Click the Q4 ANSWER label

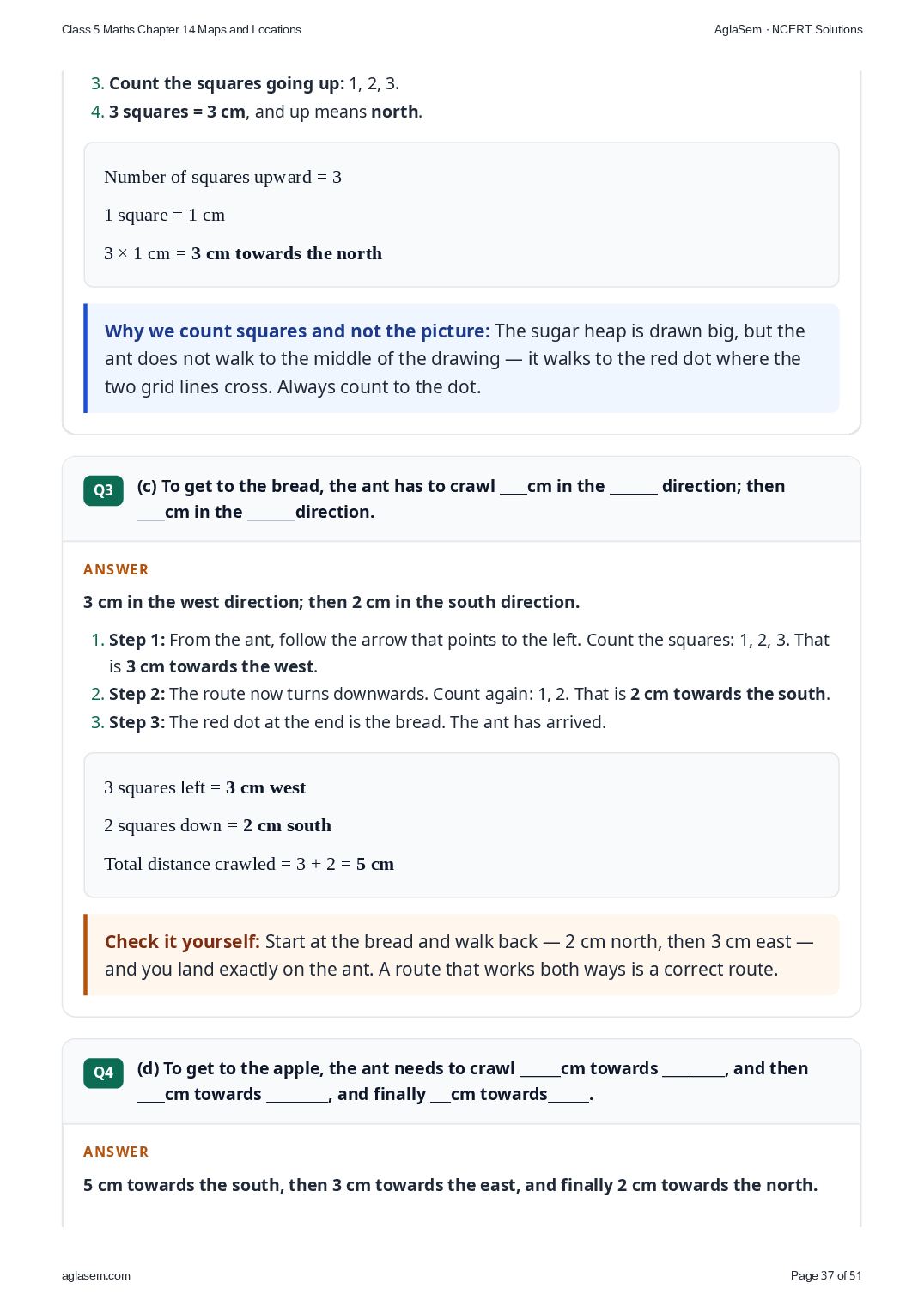116,1152
